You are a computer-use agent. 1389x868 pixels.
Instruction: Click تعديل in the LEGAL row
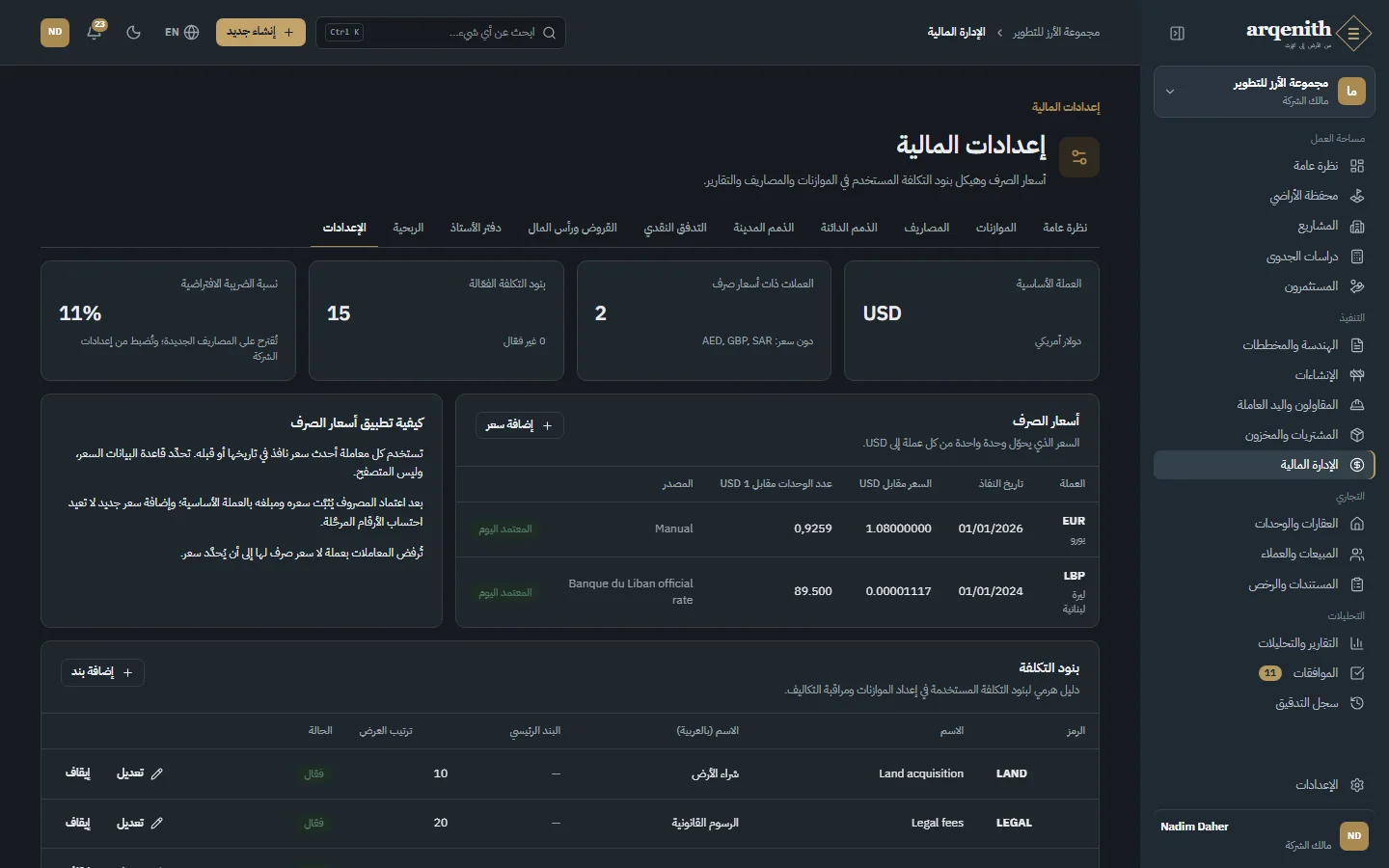(x=140, y=823)
